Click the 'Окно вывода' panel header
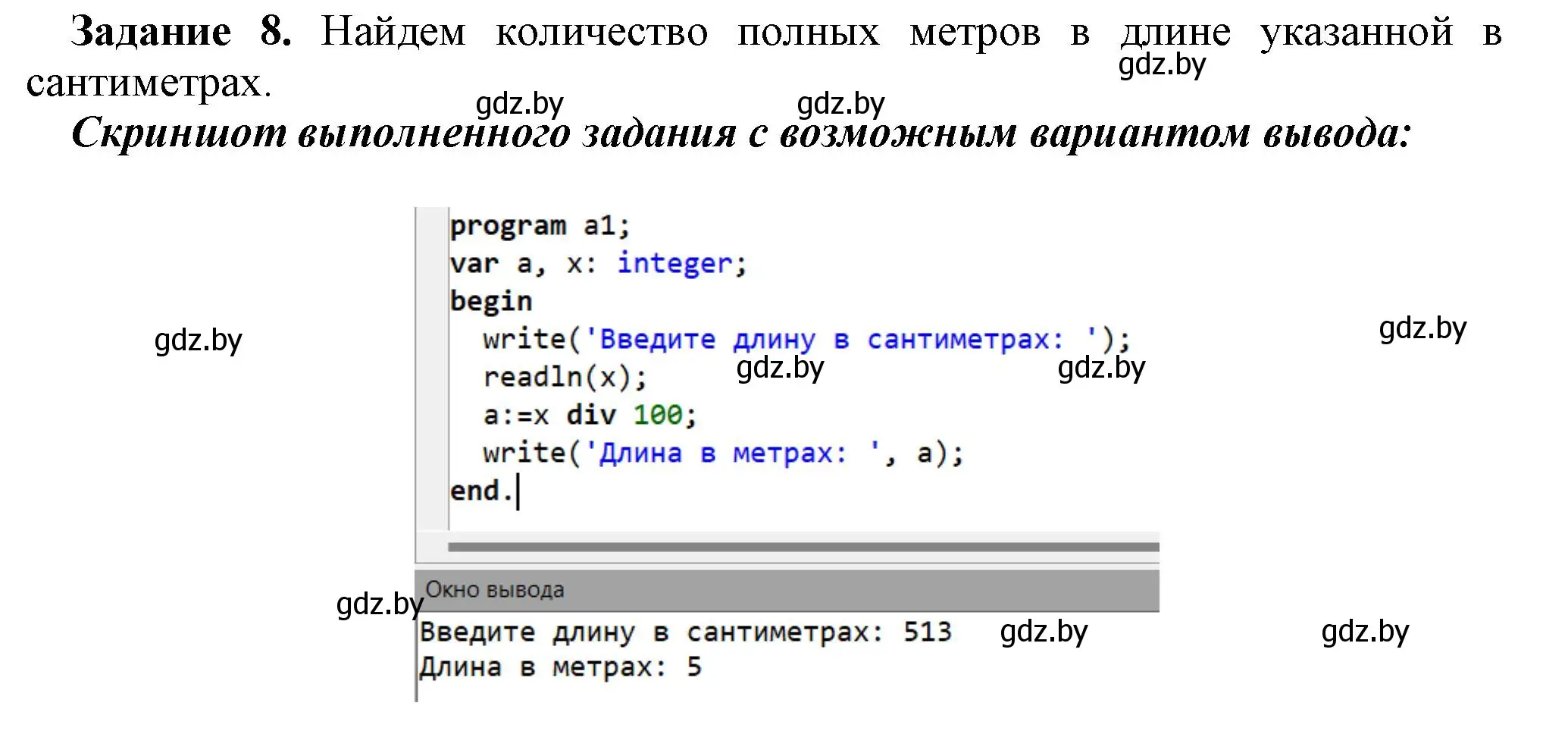This screenshot has width=1568, height=731. click(788, 590)
